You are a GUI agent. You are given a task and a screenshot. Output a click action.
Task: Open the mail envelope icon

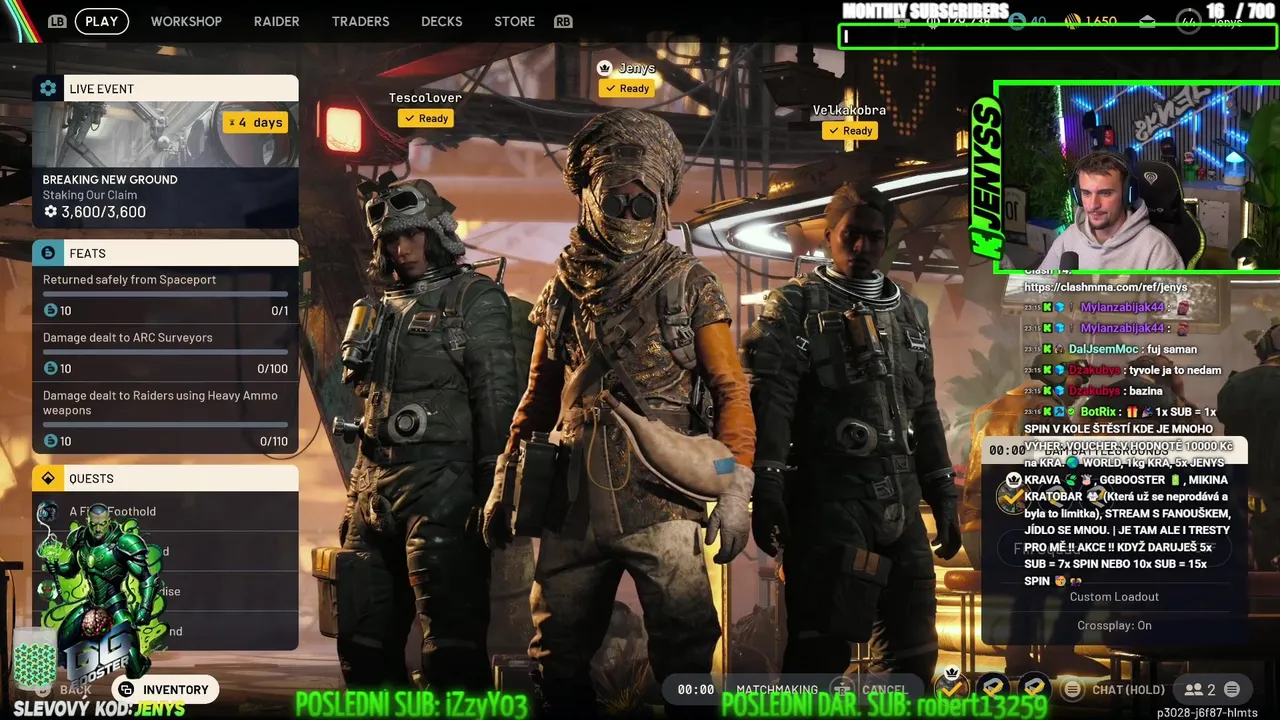coord(1147,21)
